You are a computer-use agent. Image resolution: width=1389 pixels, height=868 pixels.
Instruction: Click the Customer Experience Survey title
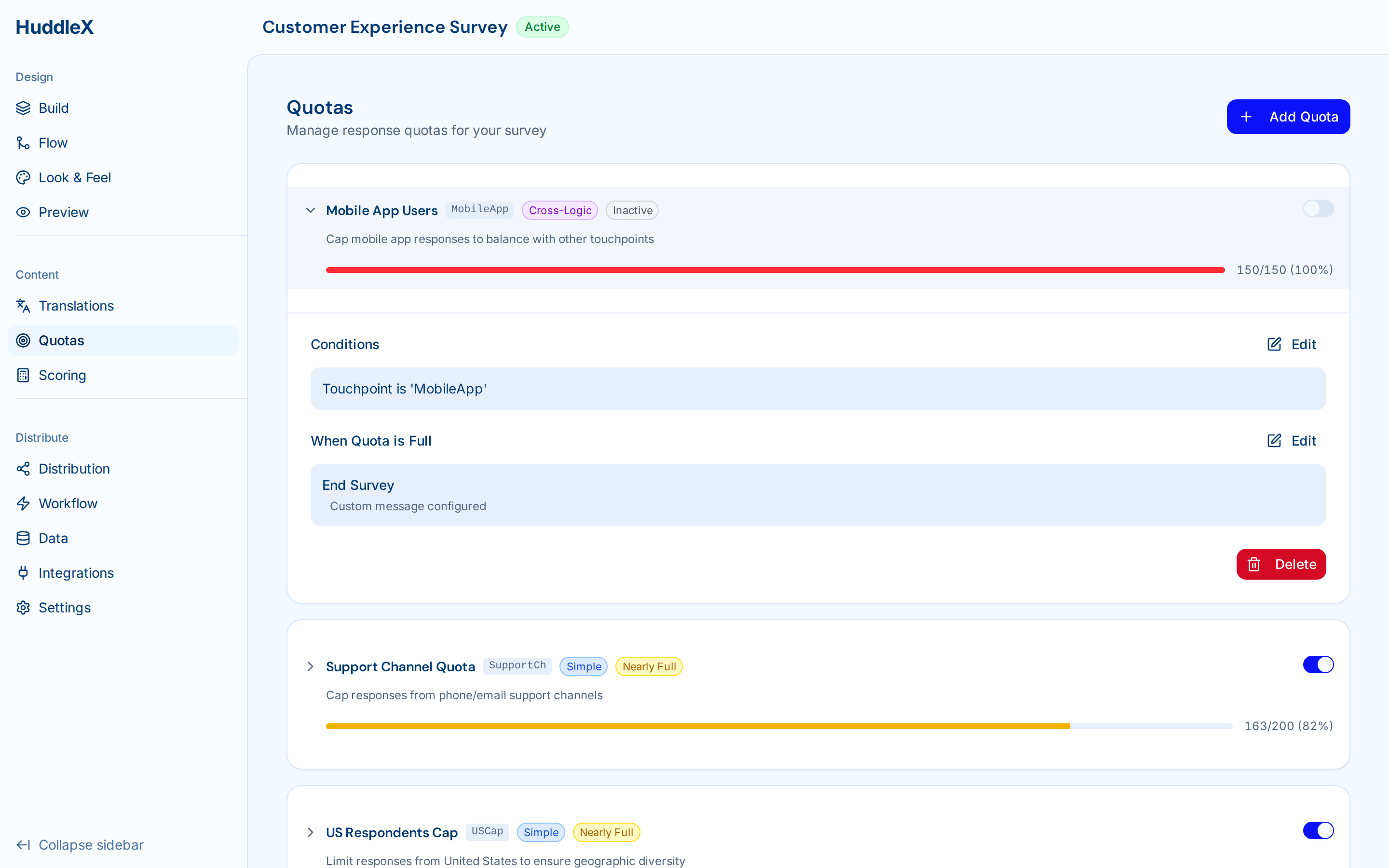pos(384,27)
